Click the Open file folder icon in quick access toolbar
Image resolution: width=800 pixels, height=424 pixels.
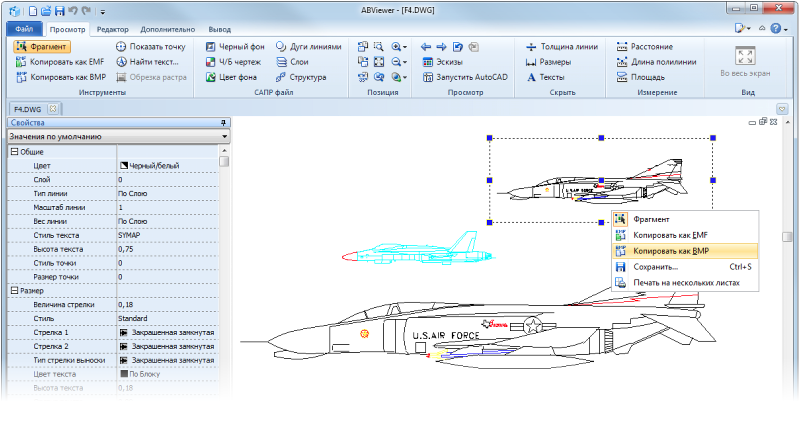(x=46, y=11)
